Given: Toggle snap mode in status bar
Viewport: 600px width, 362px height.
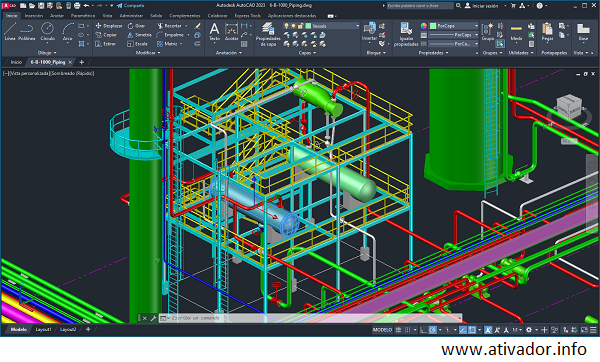Looking at the screenshot, I should click(408, 329).
